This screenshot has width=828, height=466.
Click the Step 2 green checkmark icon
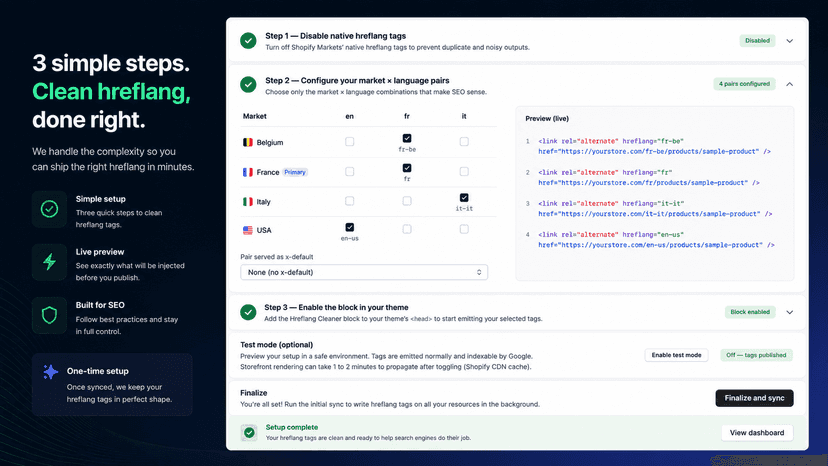(248, 85)
